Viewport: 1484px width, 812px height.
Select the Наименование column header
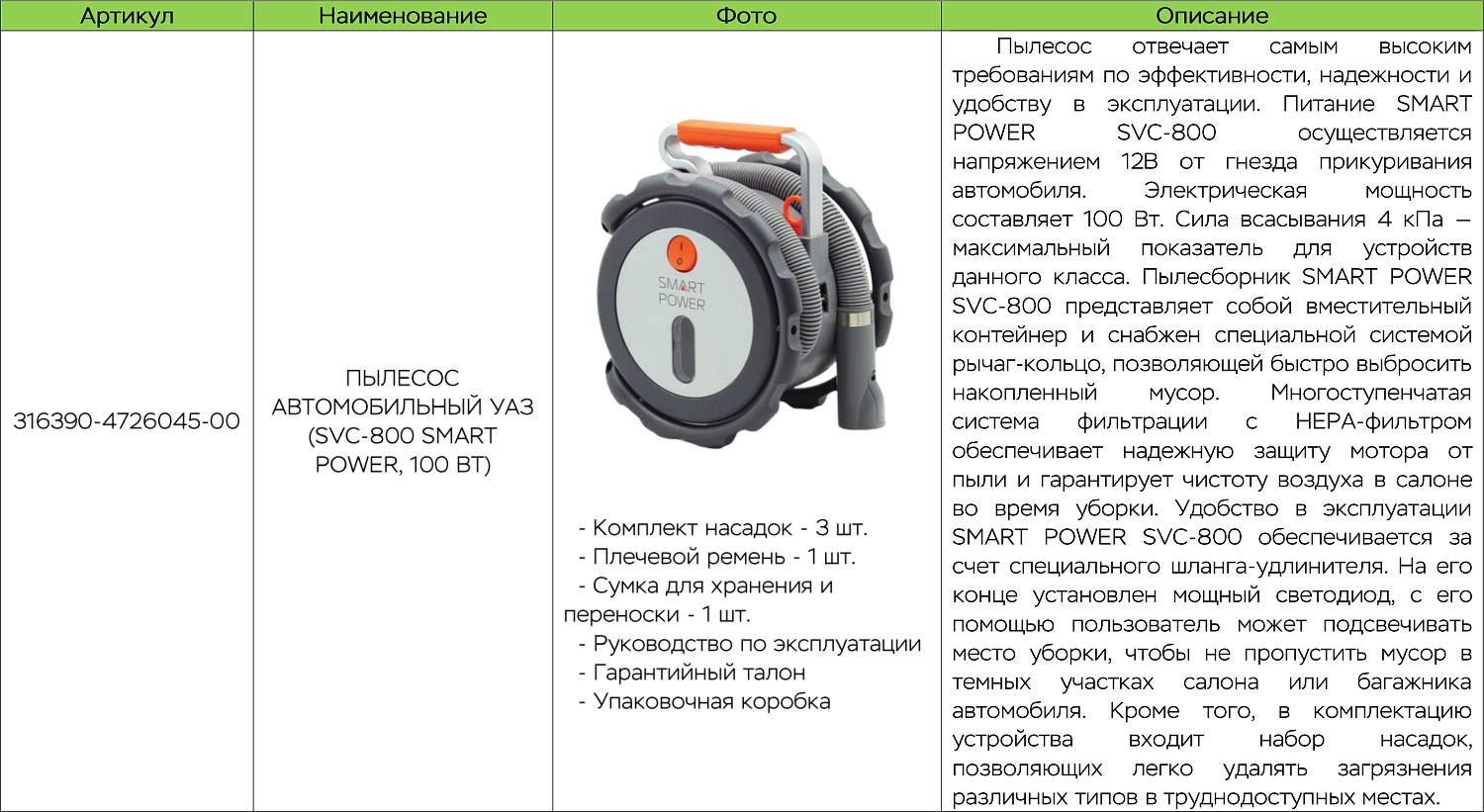(403, 16)
